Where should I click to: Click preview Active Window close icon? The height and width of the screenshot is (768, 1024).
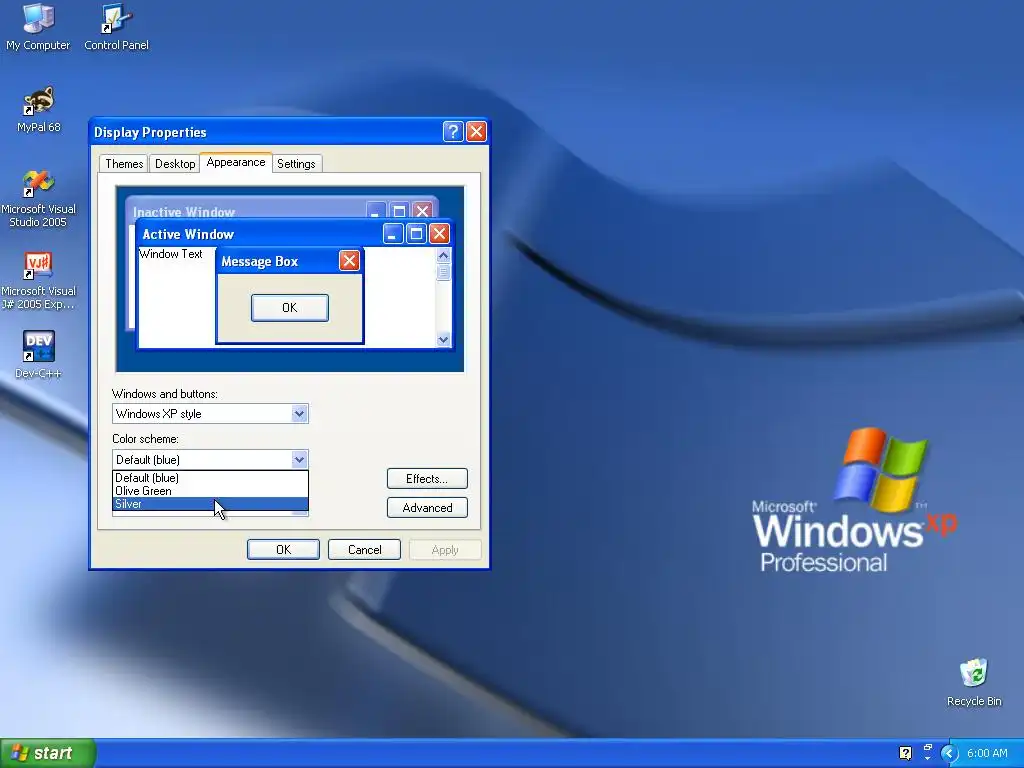440,234
